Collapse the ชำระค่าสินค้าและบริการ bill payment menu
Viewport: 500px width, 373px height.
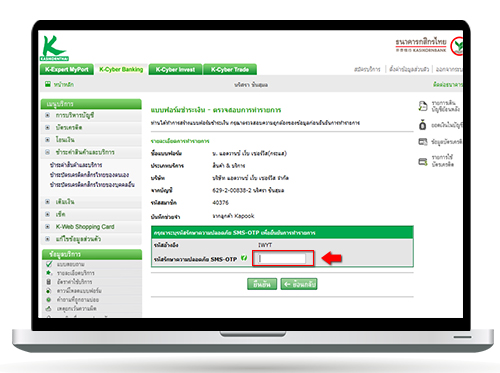pyautogui.click(x=48, y=152)
